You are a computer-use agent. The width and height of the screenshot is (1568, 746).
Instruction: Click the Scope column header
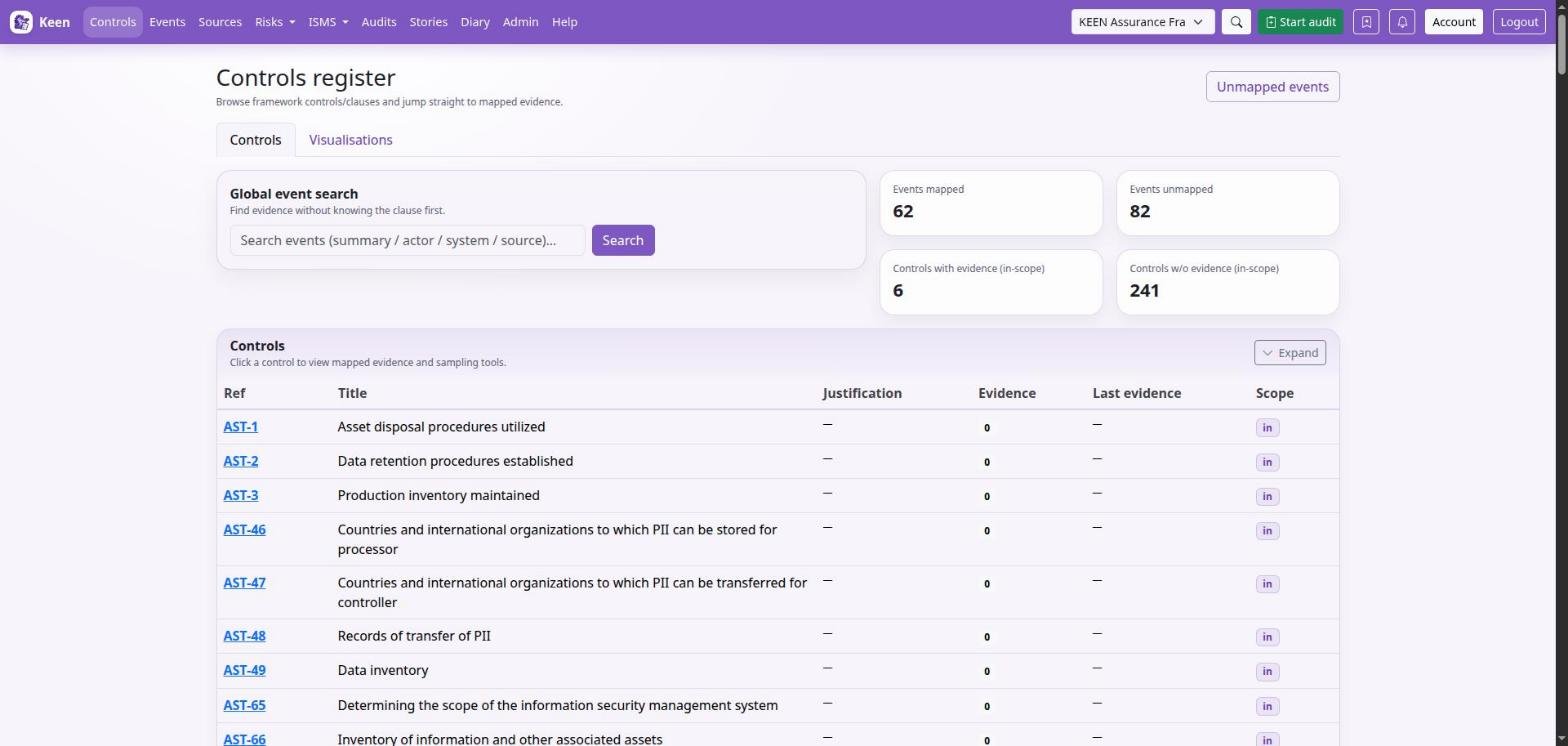[1274, 393]
